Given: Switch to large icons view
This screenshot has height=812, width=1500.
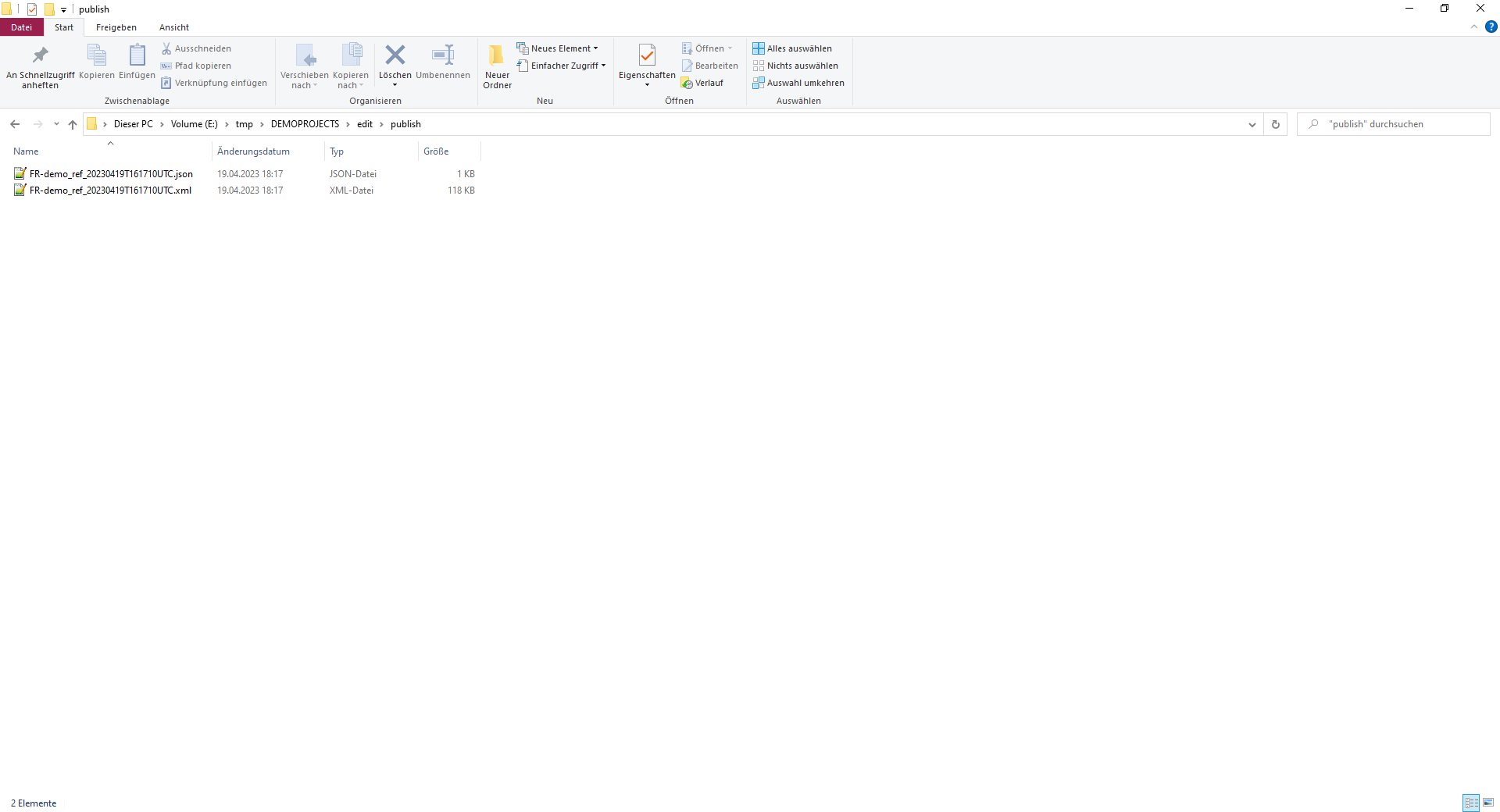Looking at the screenshot, I should tap(1488, 803).
